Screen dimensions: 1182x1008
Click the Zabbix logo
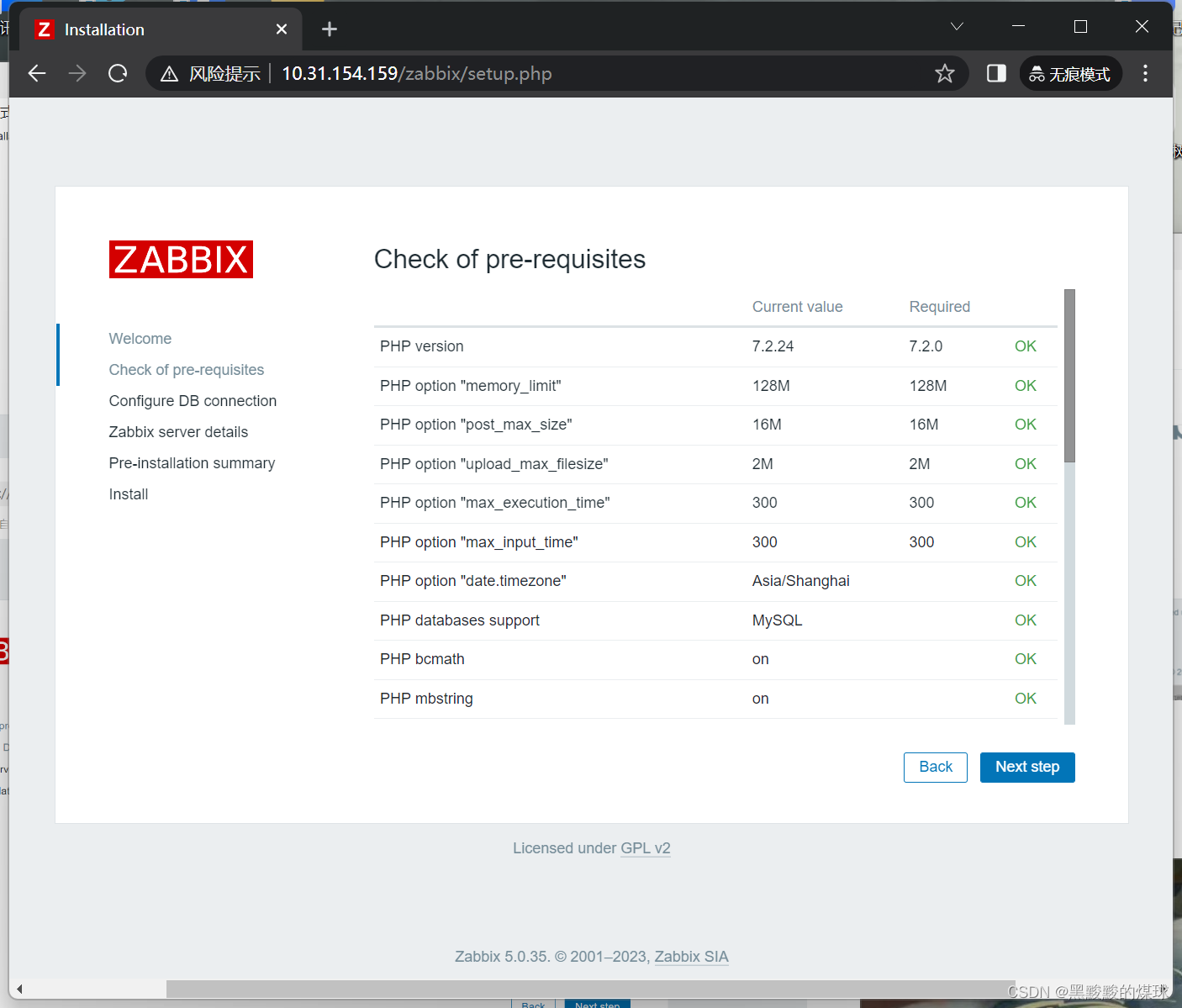pyautogui.click(x=180, y=259)
